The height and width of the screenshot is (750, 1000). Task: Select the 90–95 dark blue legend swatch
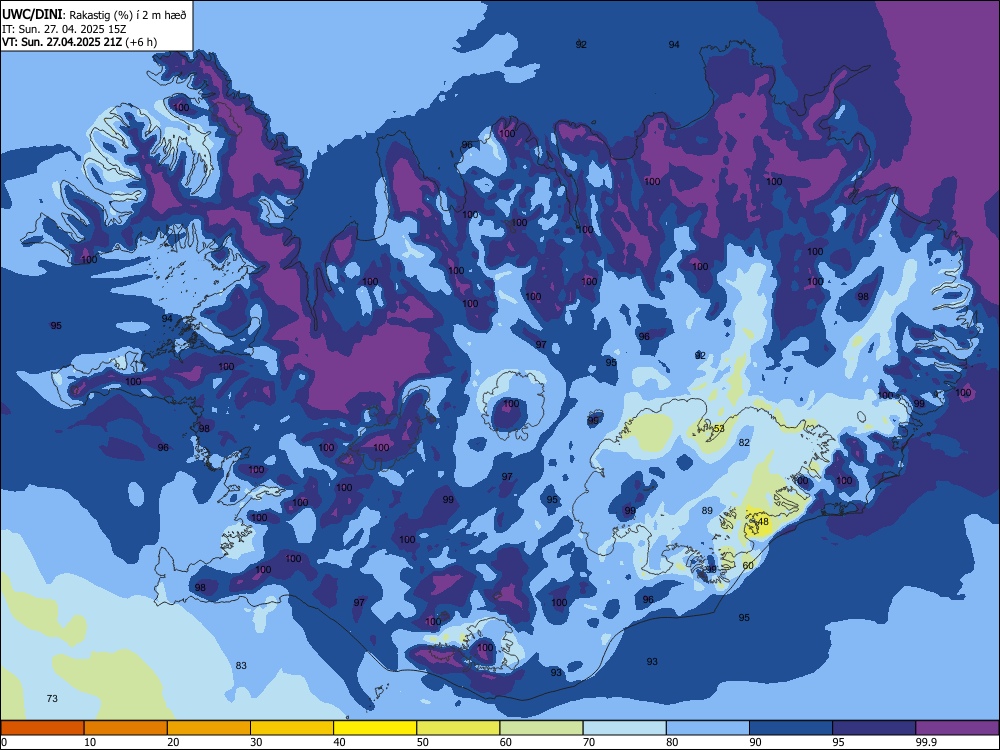791,728
